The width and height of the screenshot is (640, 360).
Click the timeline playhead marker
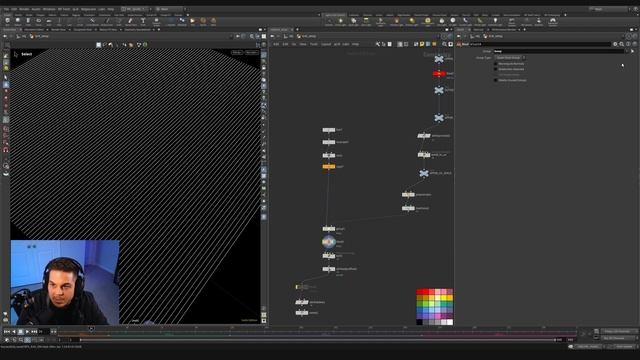point(91,328)
